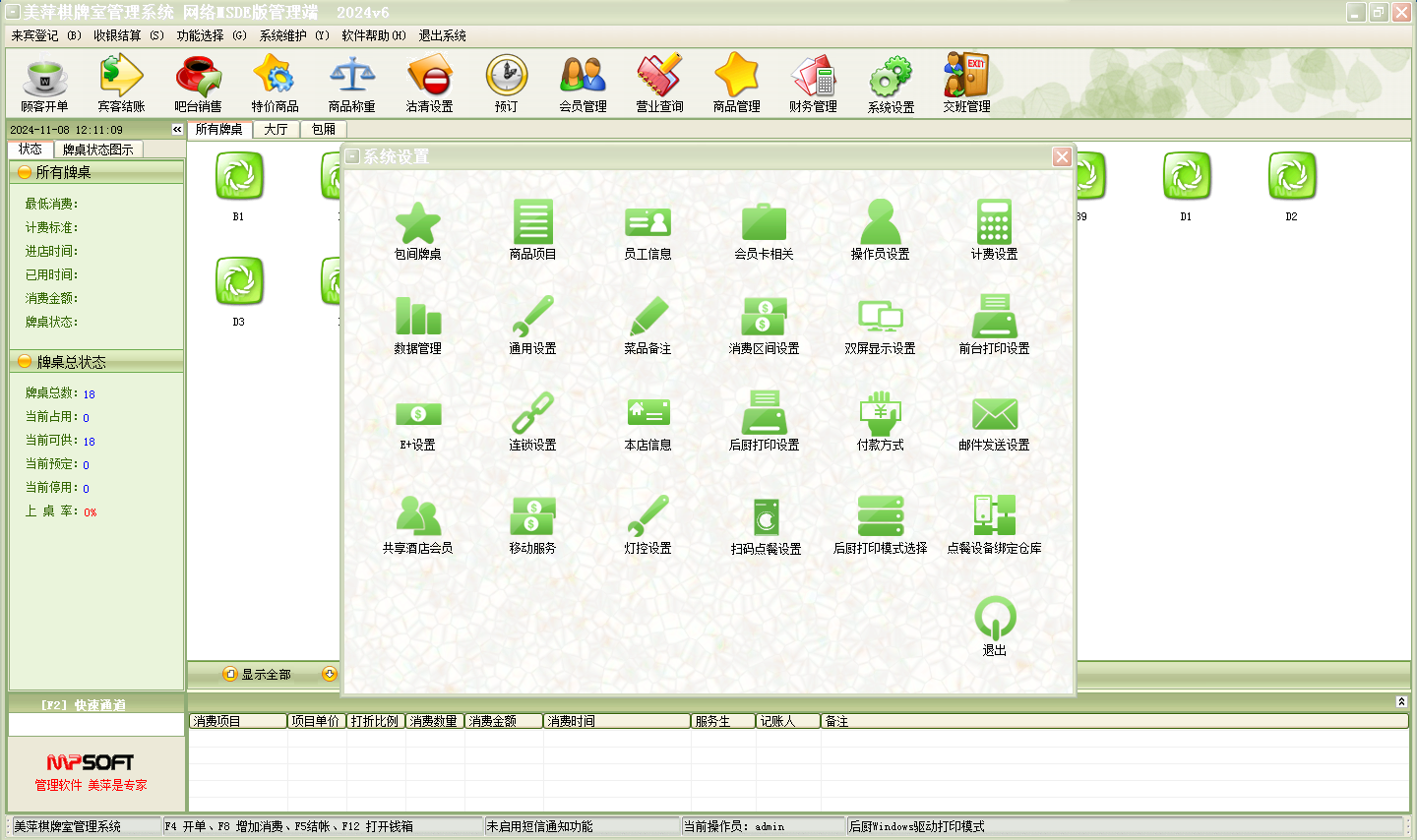Collapse the left panel with the double-arrow
The image size is (1417, 840).
coord(177,130)
